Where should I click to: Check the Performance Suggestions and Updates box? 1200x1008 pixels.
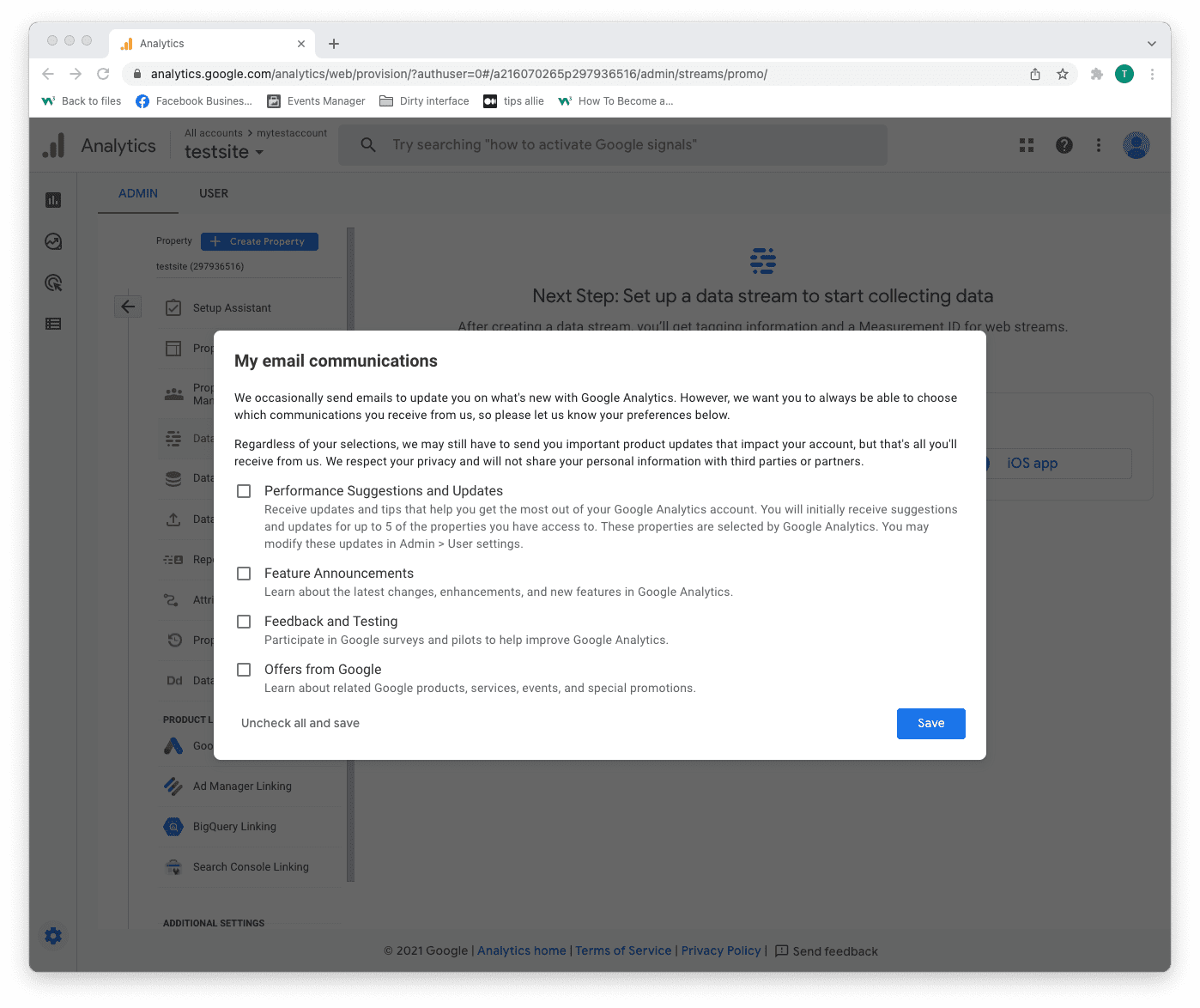(244, 490)
